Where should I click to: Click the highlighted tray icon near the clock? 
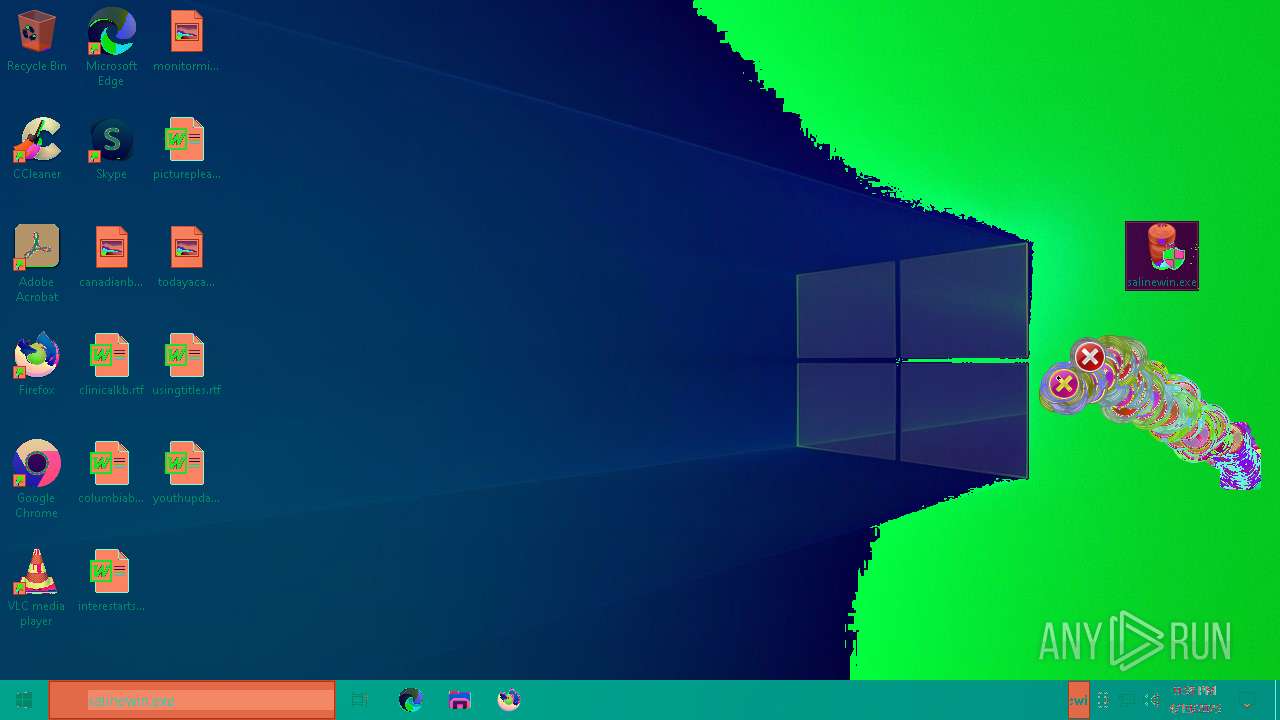1078,700
